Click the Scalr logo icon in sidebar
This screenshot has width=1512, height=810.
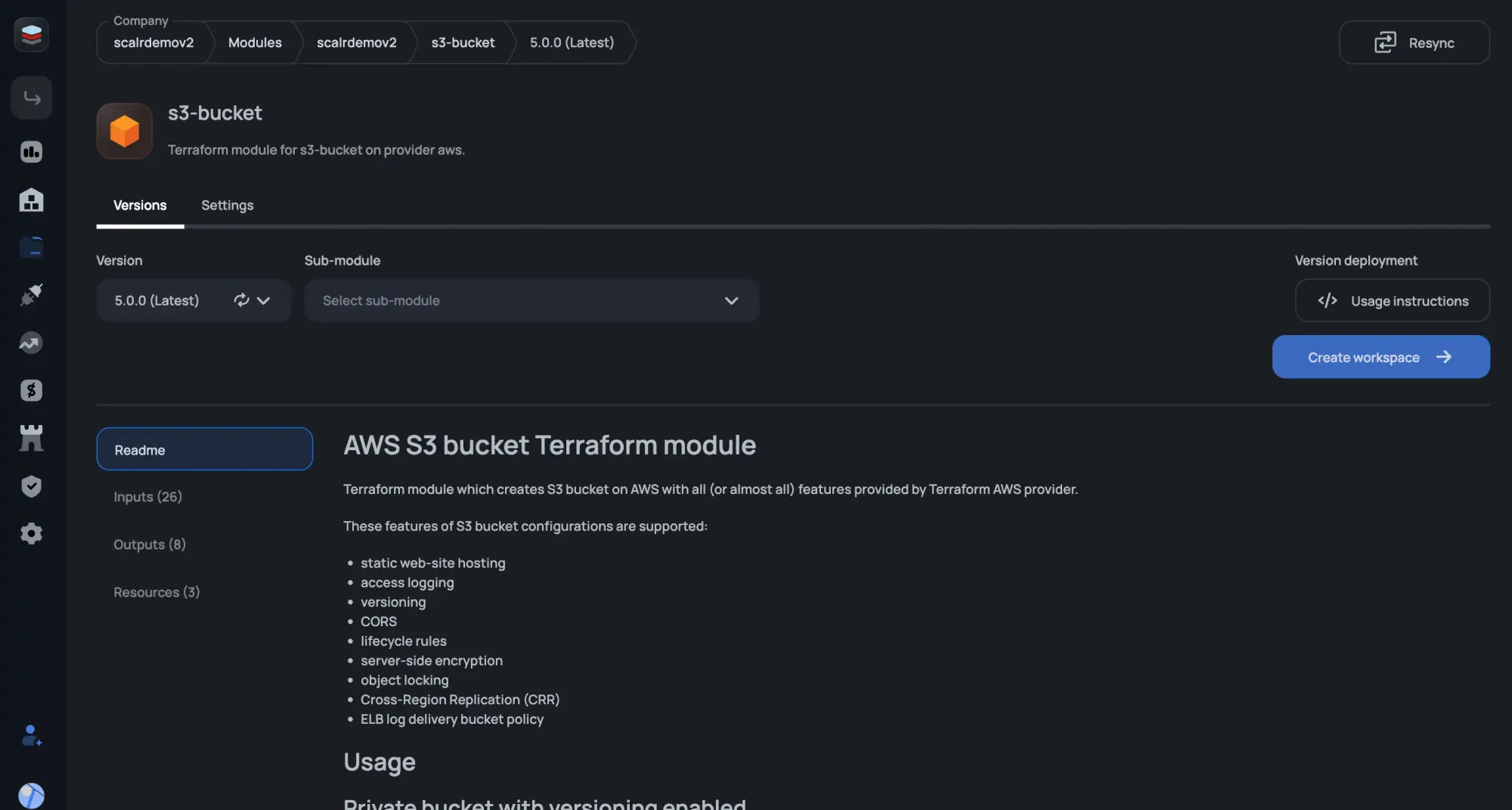pyautogui.click(x=31, y=35)
